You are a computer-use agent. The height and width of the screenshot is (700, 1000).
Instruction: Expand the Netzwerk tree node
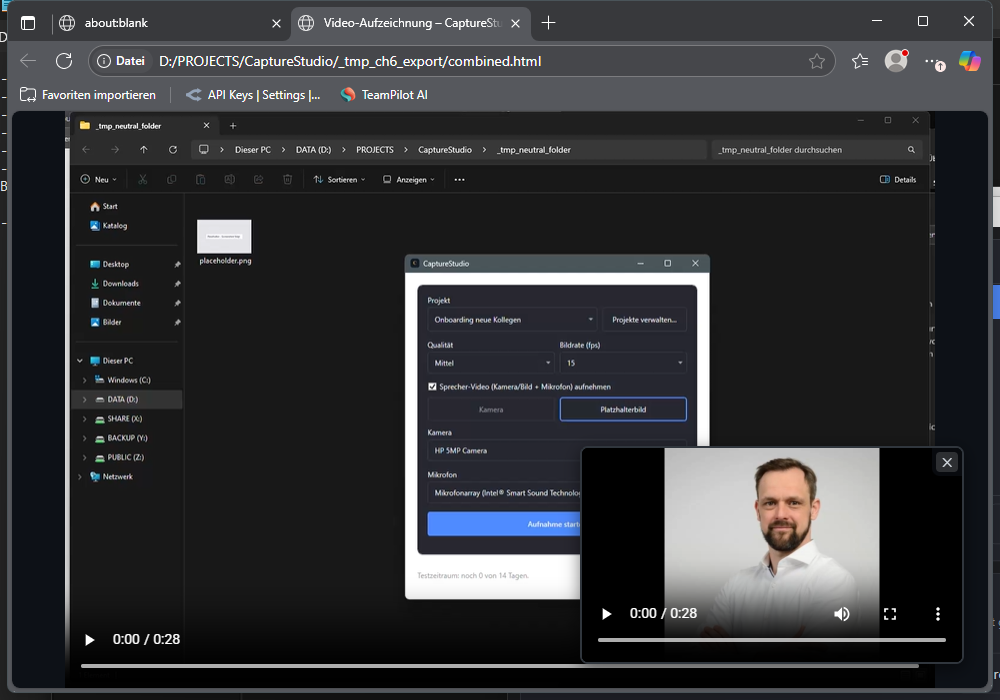point(80,477)
